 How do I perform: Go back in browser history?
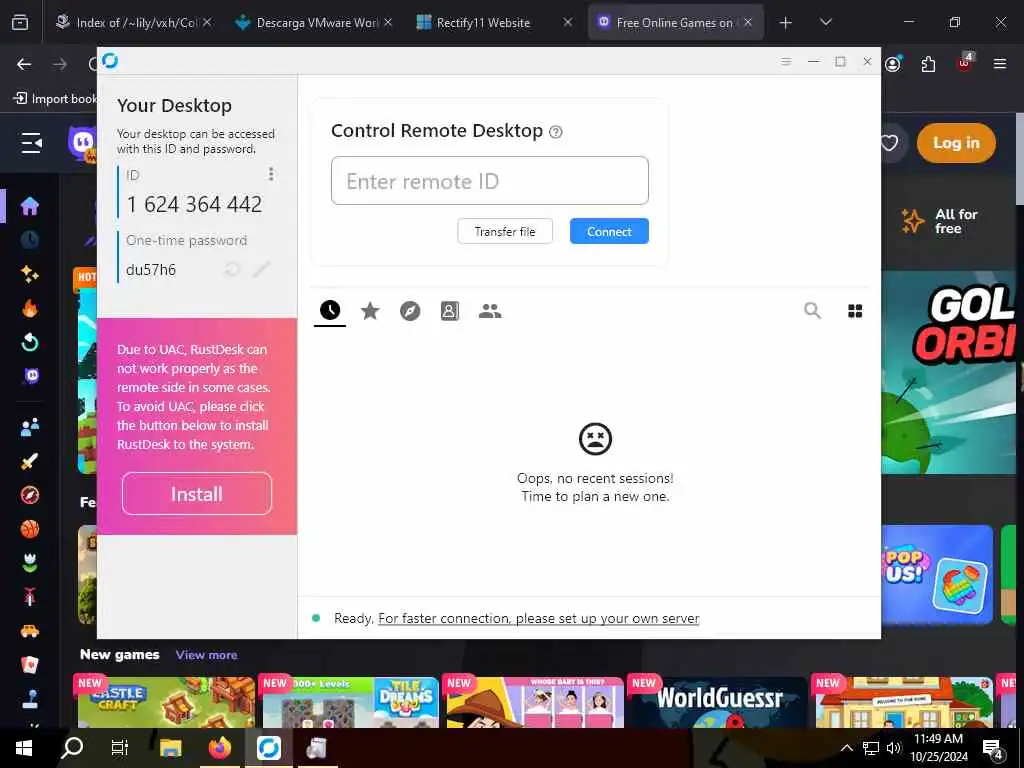coord(24,64)
